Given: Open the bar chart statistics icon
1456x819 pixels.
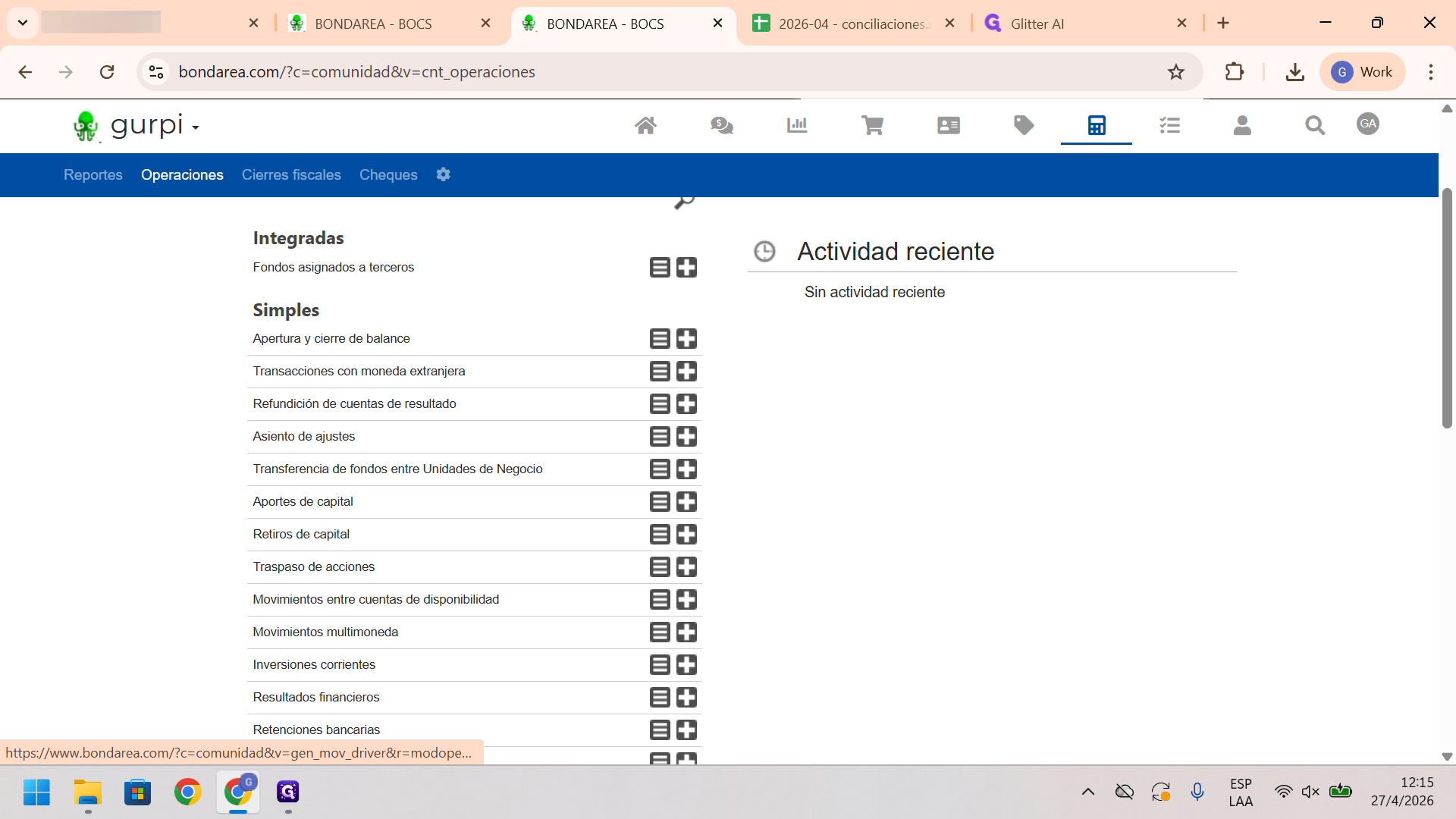Looking at the screenshot, I should 797,125.
